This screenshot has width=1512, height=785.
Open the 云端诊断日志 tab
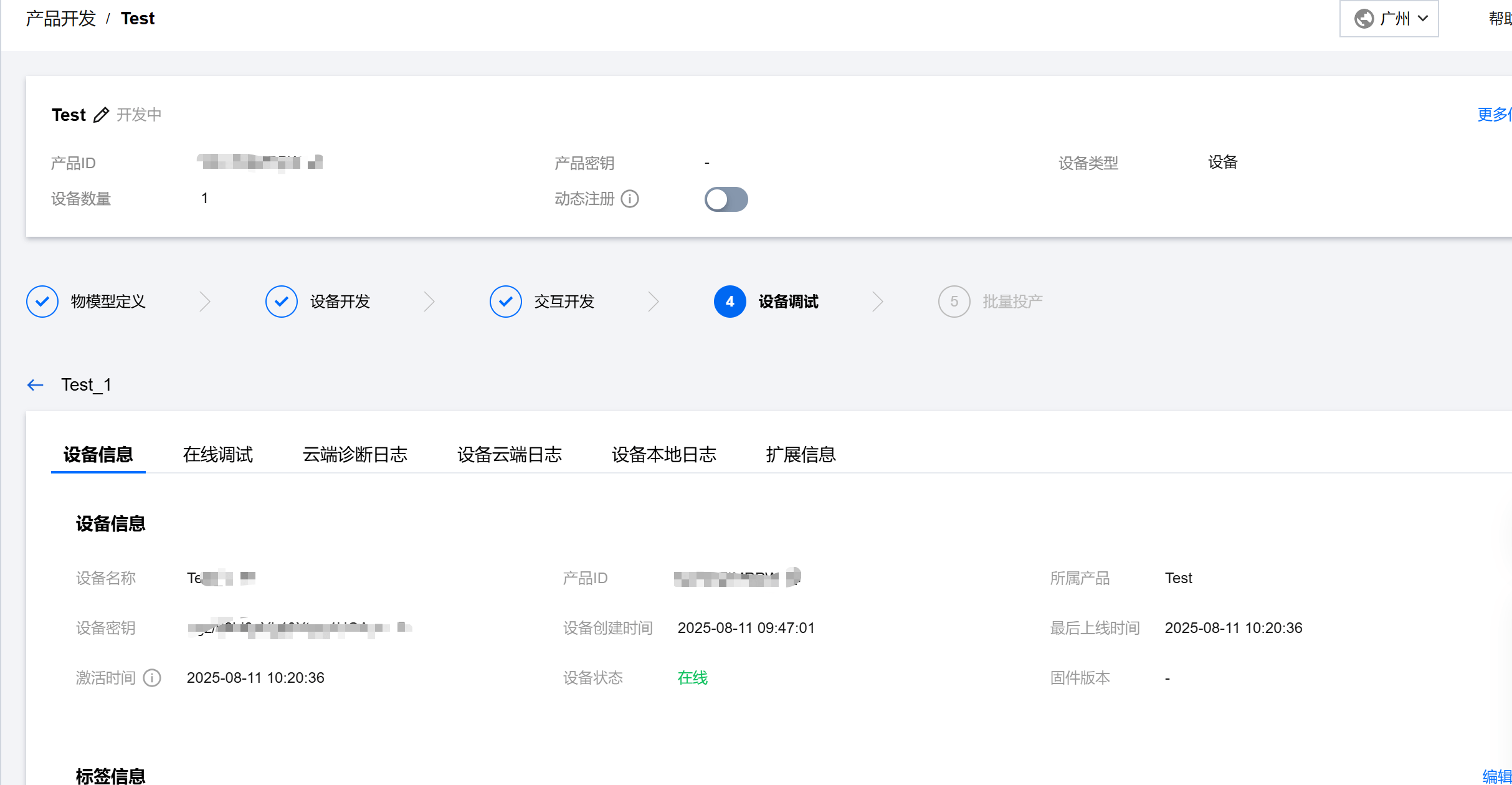[354, 455]
